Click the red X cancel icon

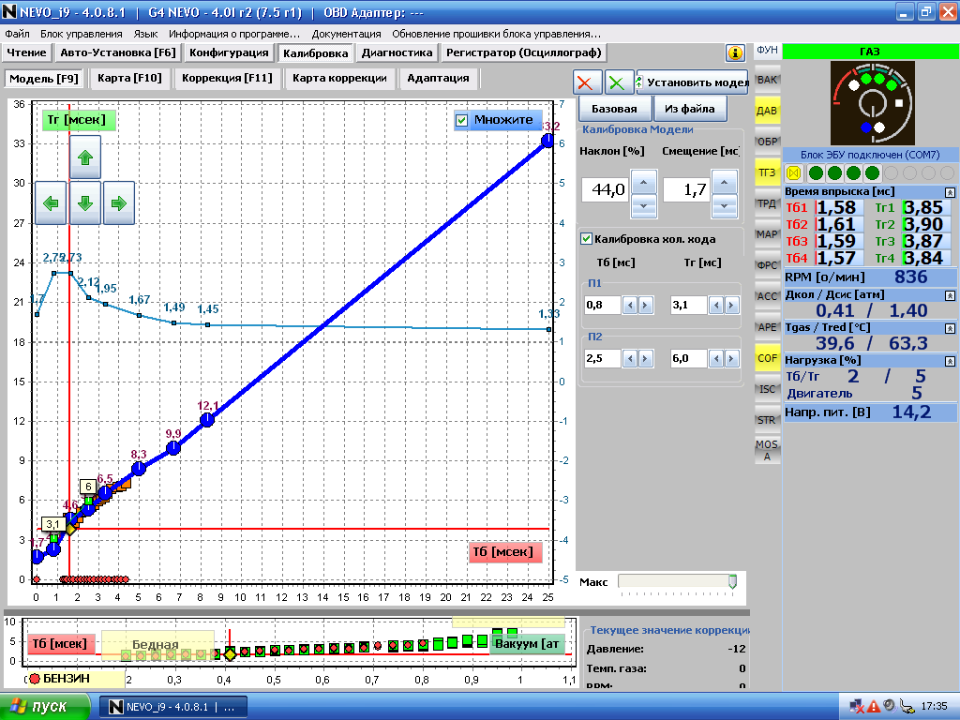[x=589, y=83]
